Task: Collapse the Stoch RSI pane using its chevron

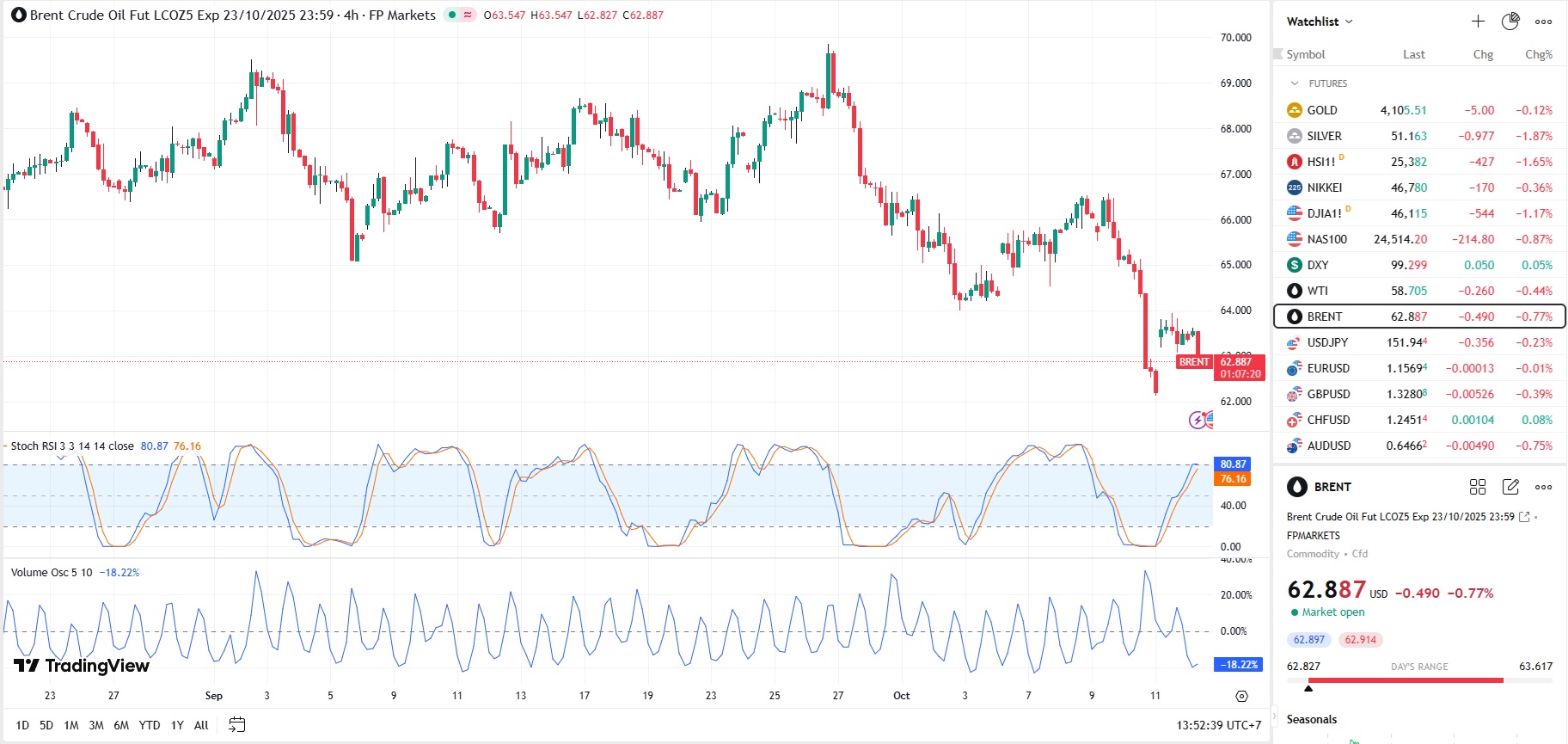Action: click(60, 458)
